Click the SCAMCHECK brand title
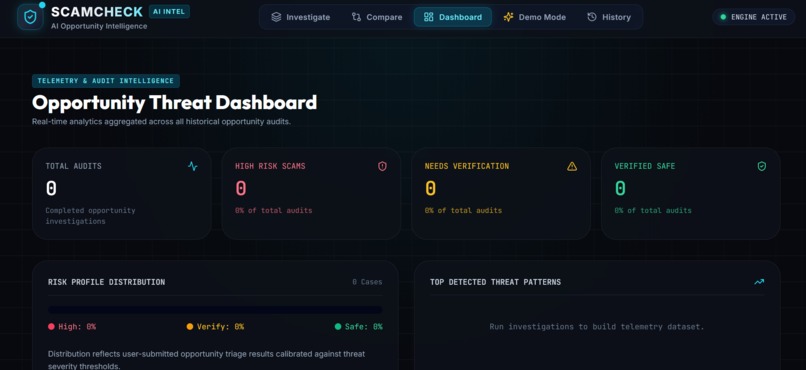 click(97, 12)
